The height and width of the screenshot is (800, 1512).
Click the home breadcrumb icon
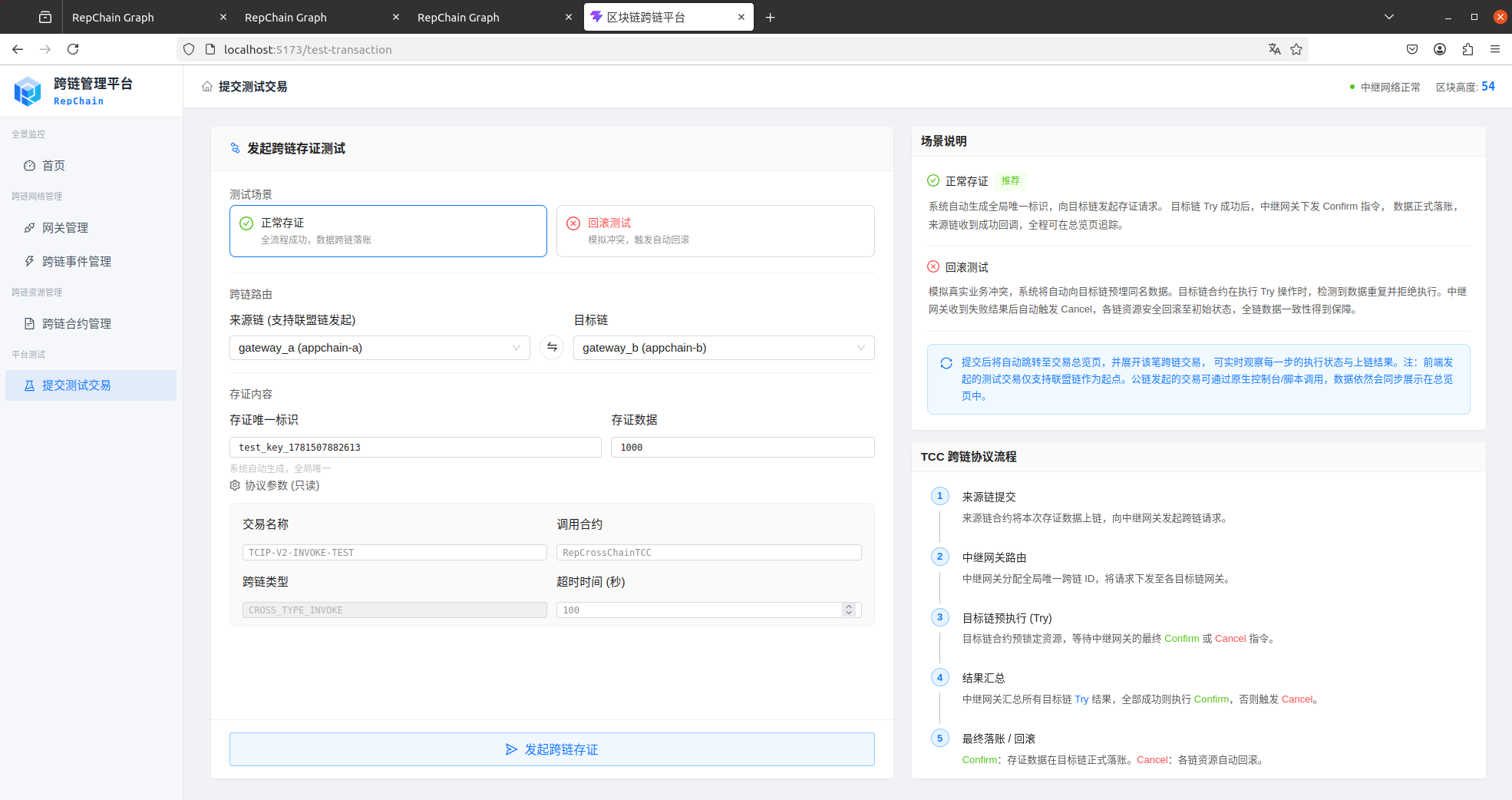207,87
